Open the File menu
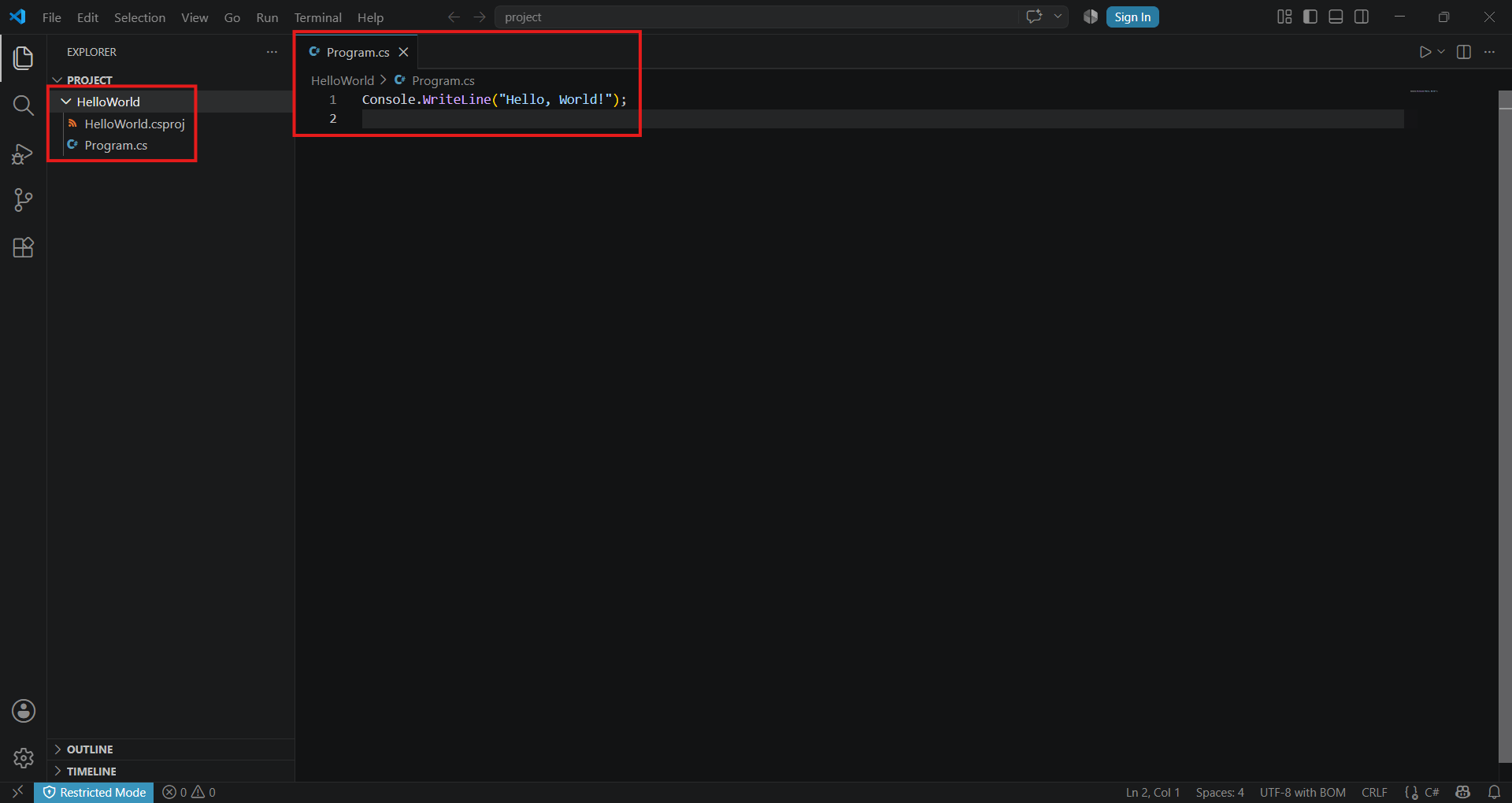 [51, 17]
